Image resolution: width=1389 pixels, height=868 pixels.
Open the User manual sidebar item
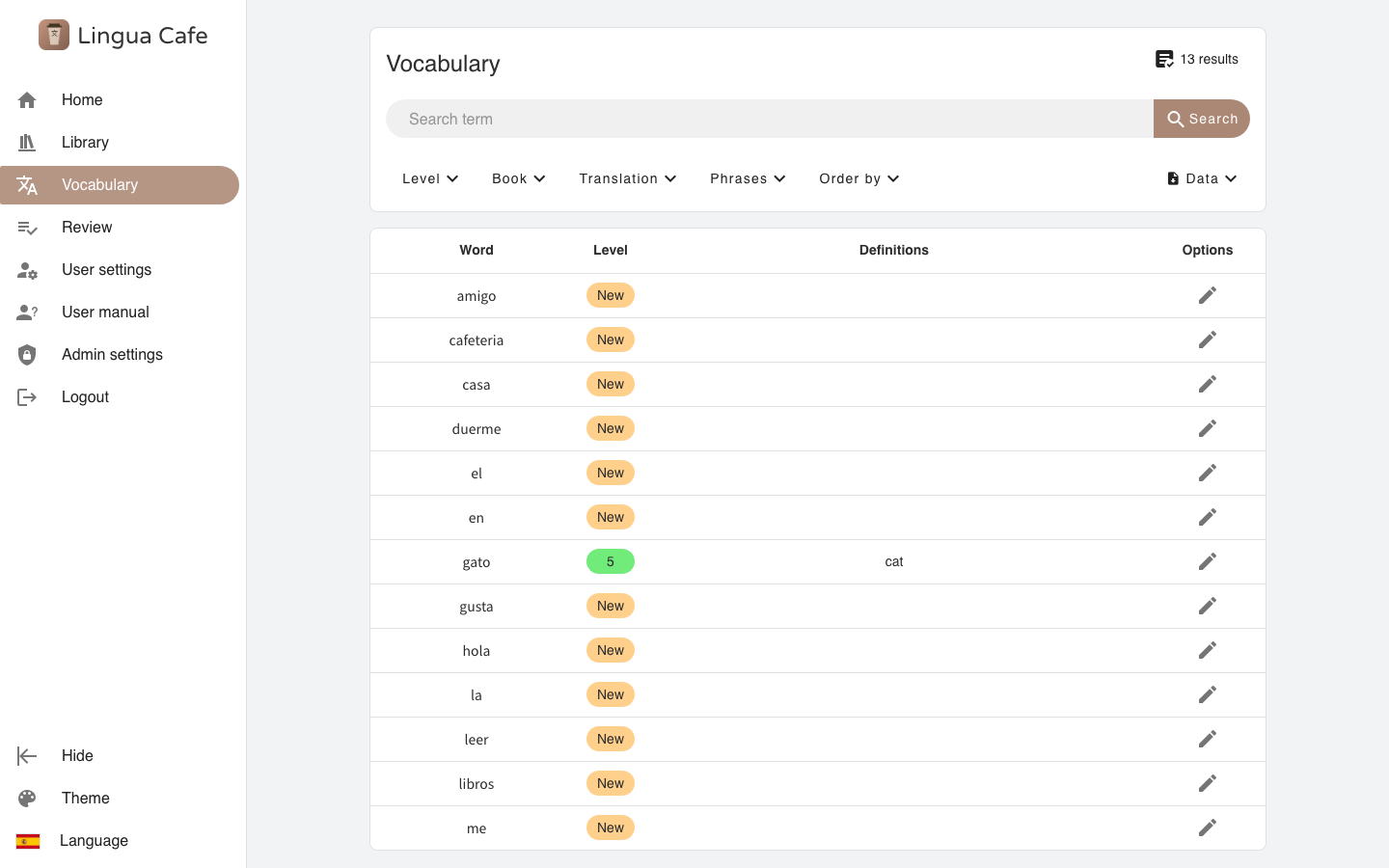pyautogui.click(x=120, y=312)
